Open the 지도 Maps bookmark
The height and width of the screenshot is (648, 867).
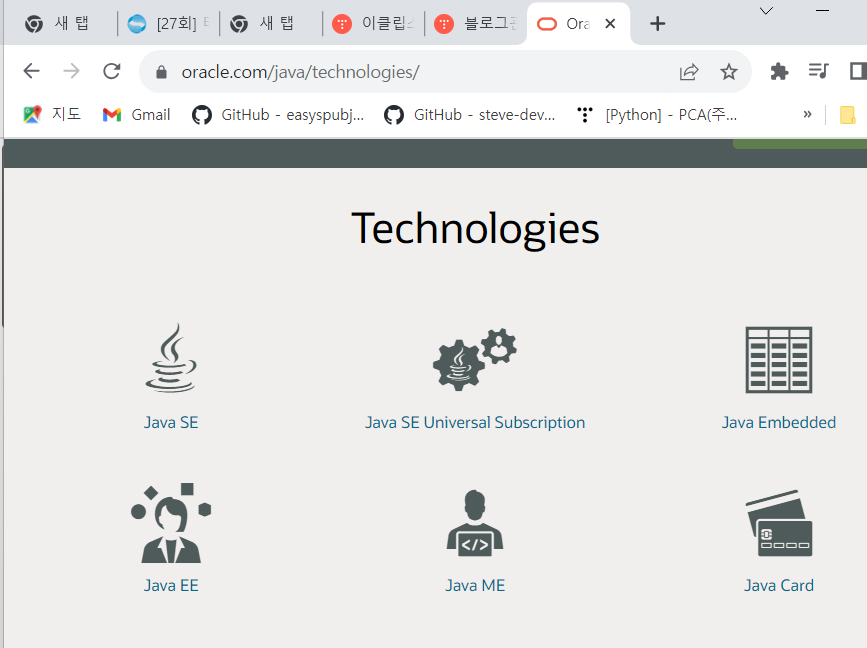(x=52, y=114)
